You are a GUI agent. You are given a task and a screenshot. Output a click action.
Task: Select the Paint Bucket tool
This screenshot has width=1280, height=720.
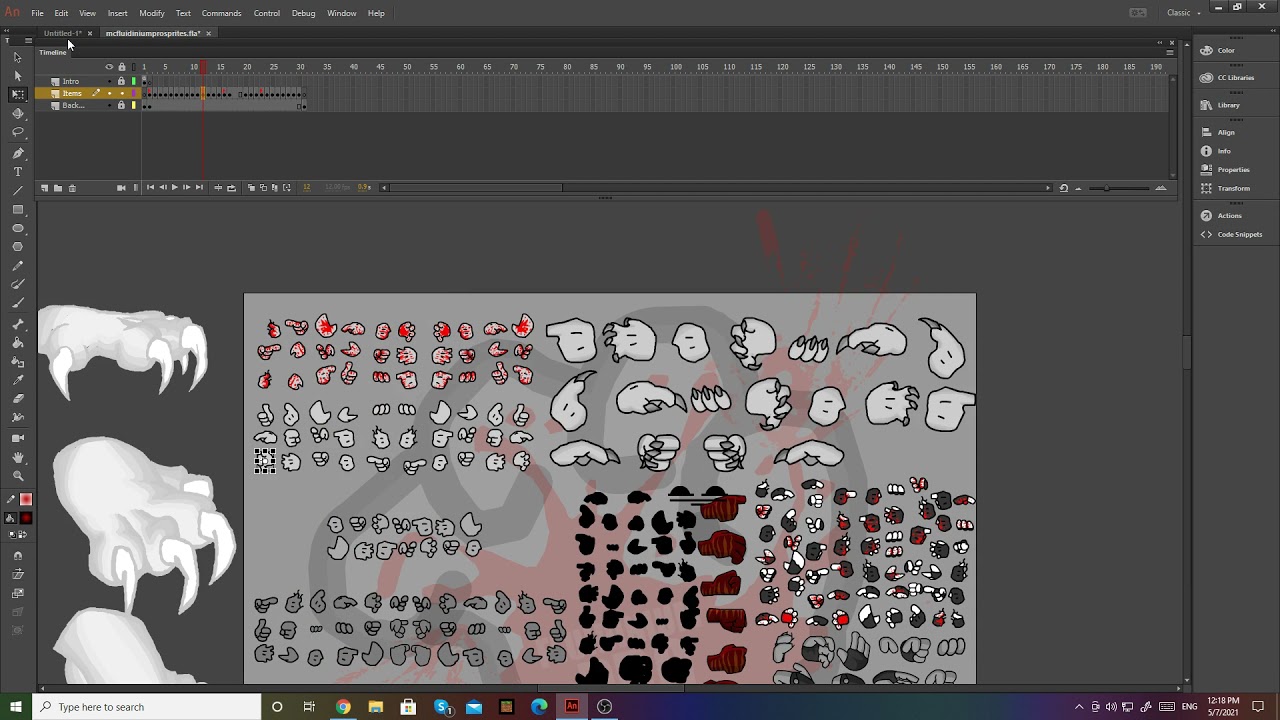(17, 342)
